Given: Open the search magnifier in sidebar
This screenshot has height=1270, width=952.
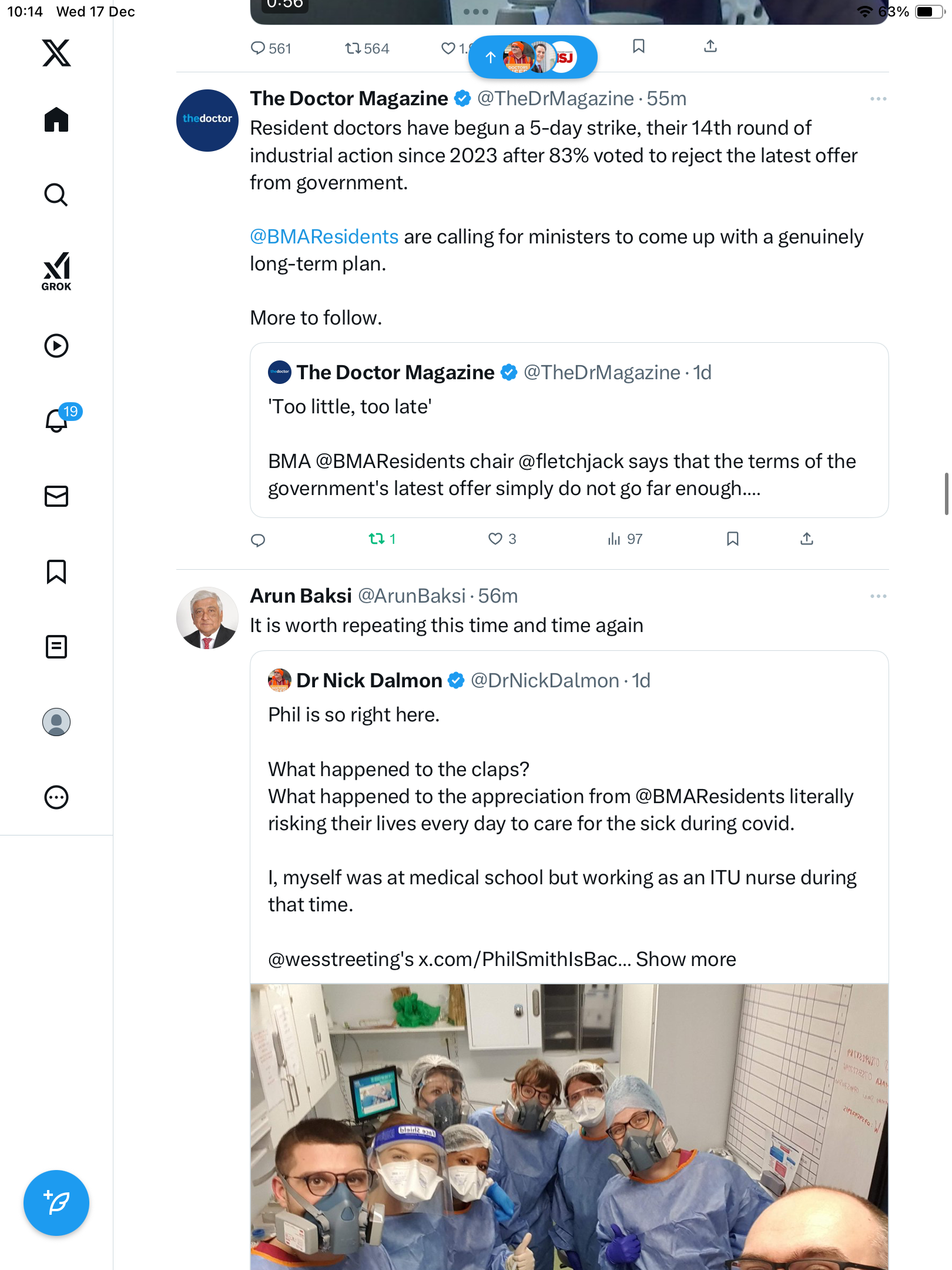Looking at the screenshot, I should pyautogui.click(x=56, y=195).
